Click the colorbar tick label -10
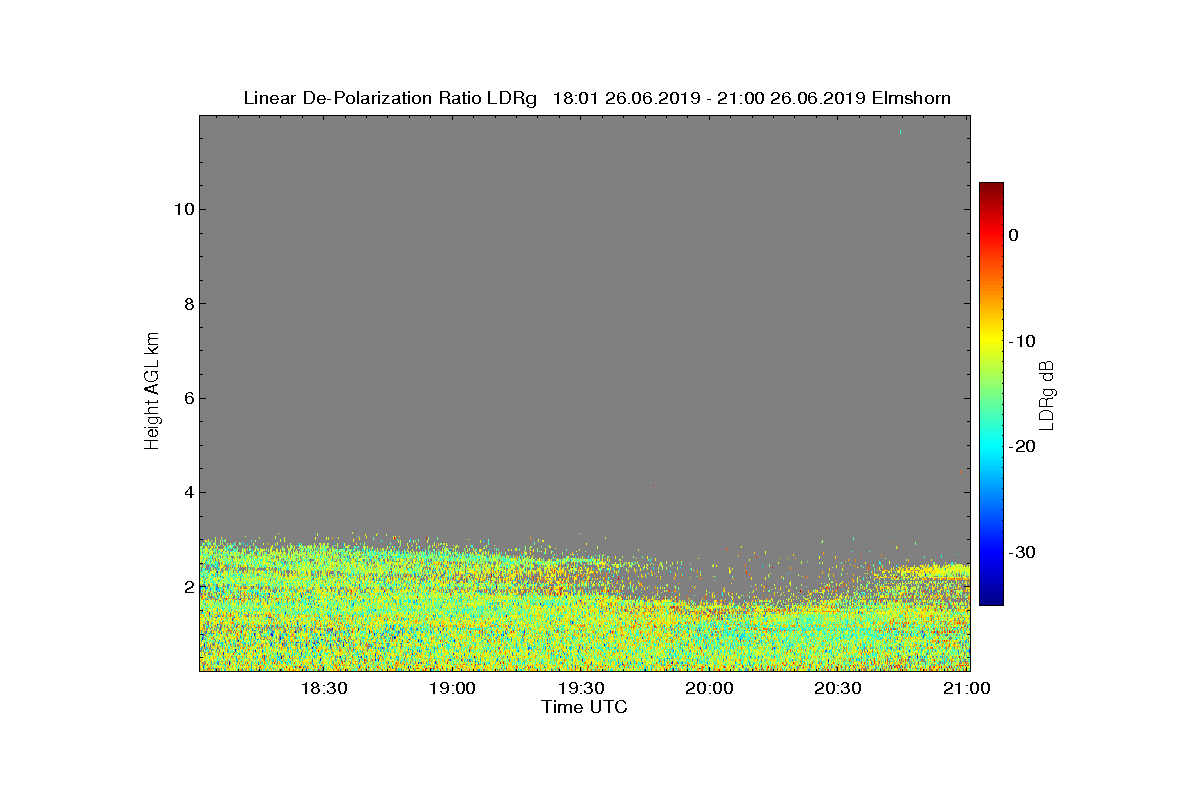Screen dimensions: 1200x800 coord(1022,341)
